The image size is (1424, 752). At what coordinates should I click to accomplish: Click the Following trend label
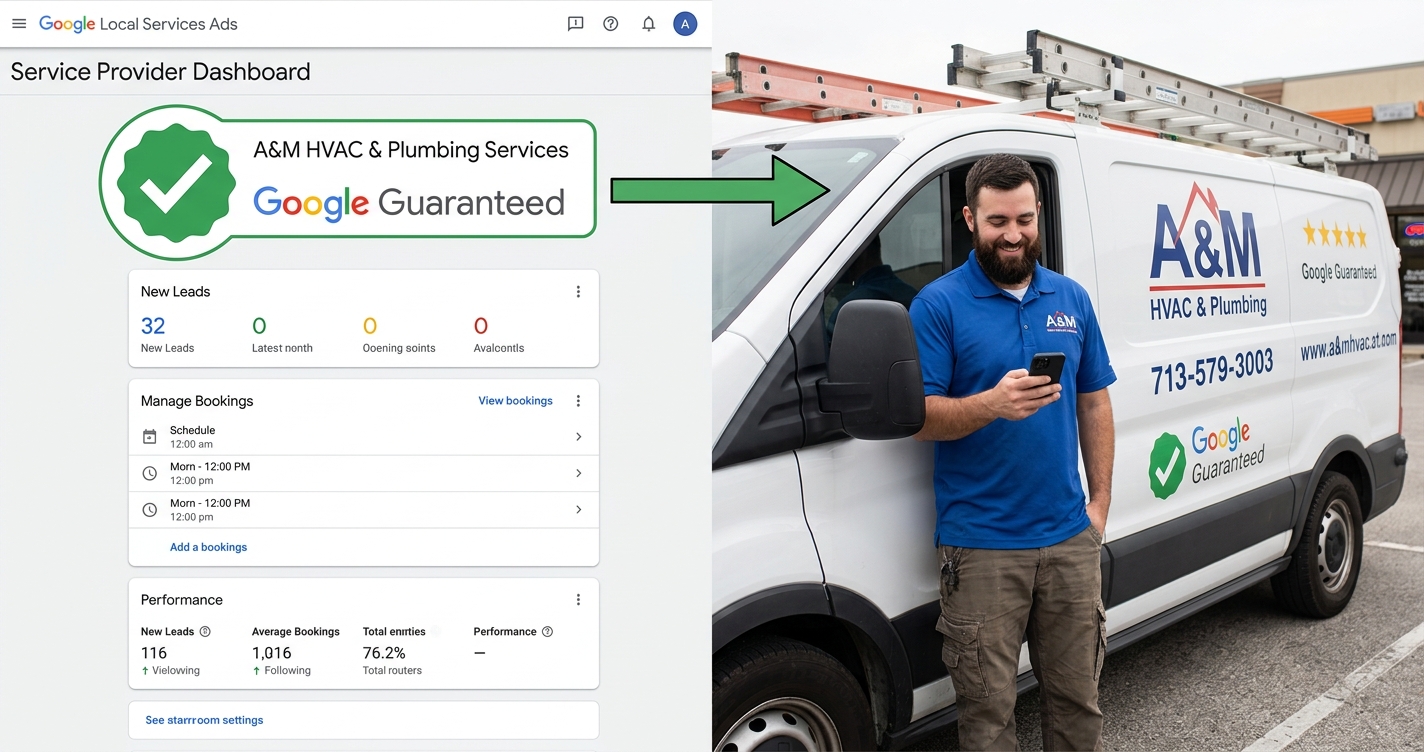288,671
